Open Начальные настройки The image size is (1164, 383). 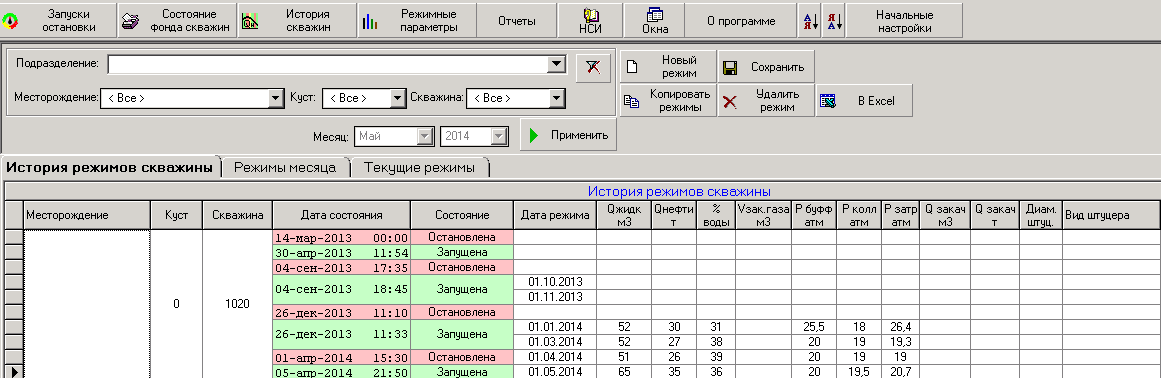click(904, 21)
